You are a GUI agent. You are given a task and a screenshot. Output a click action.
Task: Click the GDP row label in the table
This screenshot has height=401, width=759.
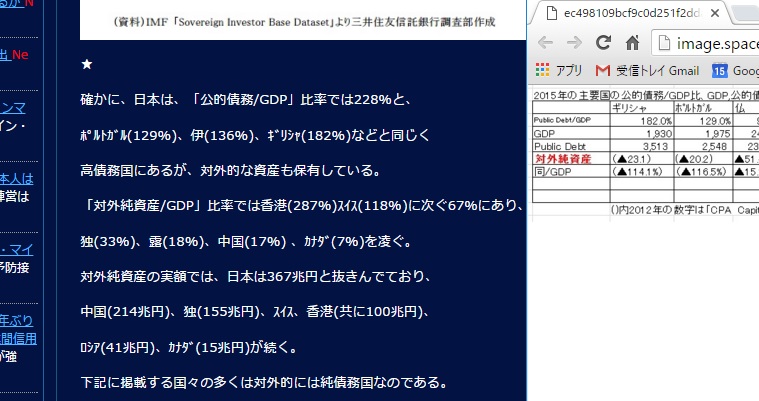571,133
